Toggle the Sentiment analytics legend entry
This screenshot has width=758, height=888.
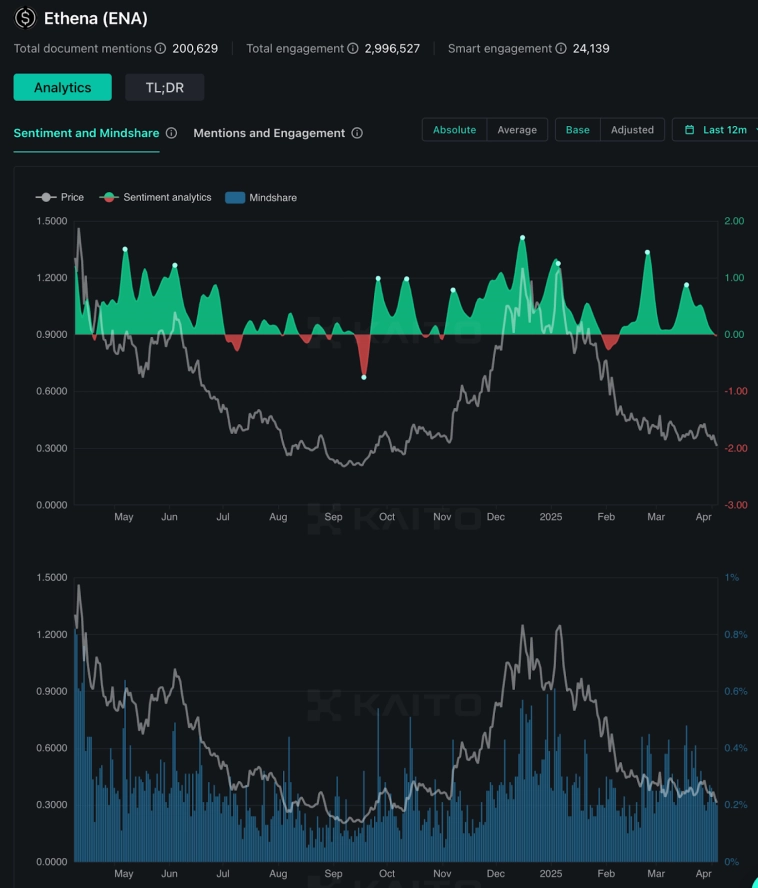coord(155,197)
